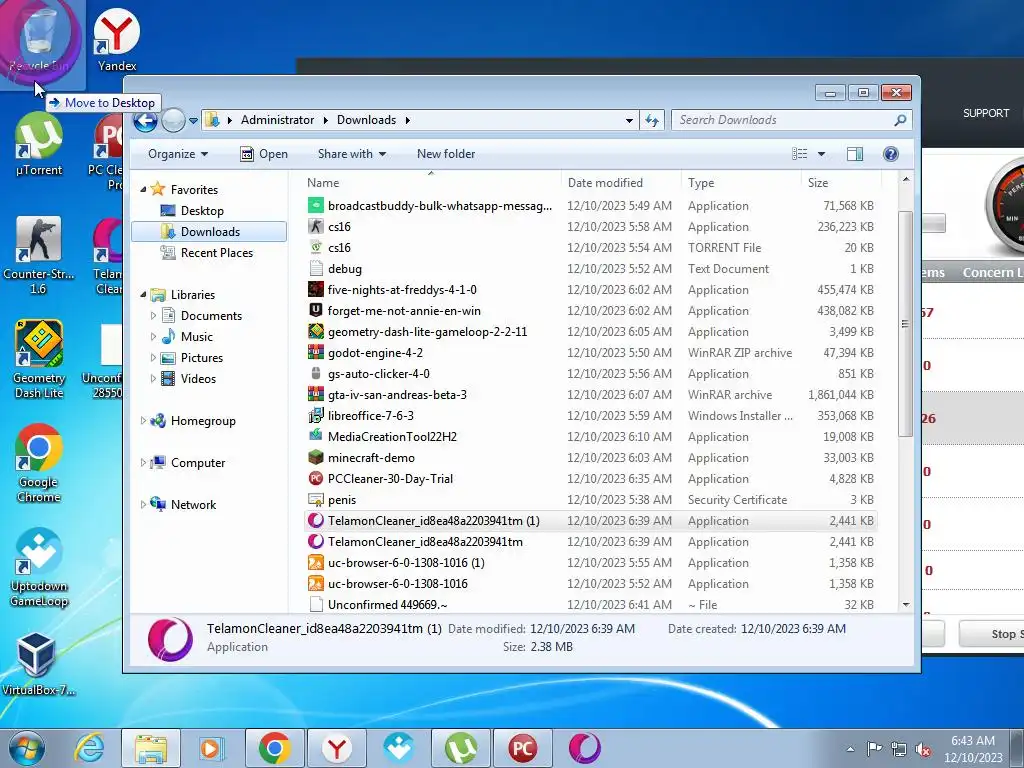Open the address bar history dropdown

629,120
